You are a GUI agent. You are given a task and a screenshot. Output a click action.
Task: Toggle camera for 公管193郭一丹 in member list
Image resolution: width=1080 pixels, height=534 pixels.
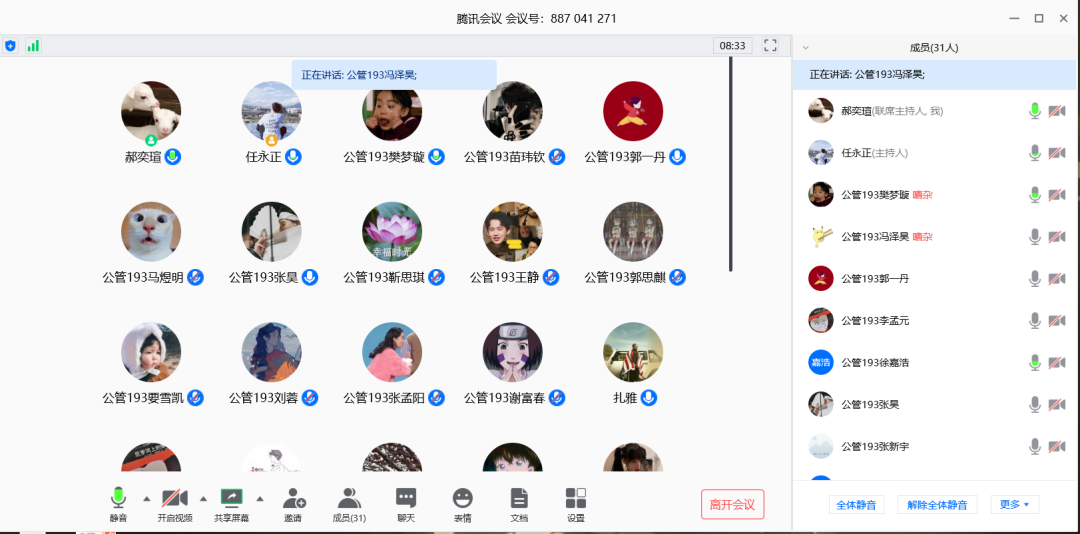point(1057,278)
